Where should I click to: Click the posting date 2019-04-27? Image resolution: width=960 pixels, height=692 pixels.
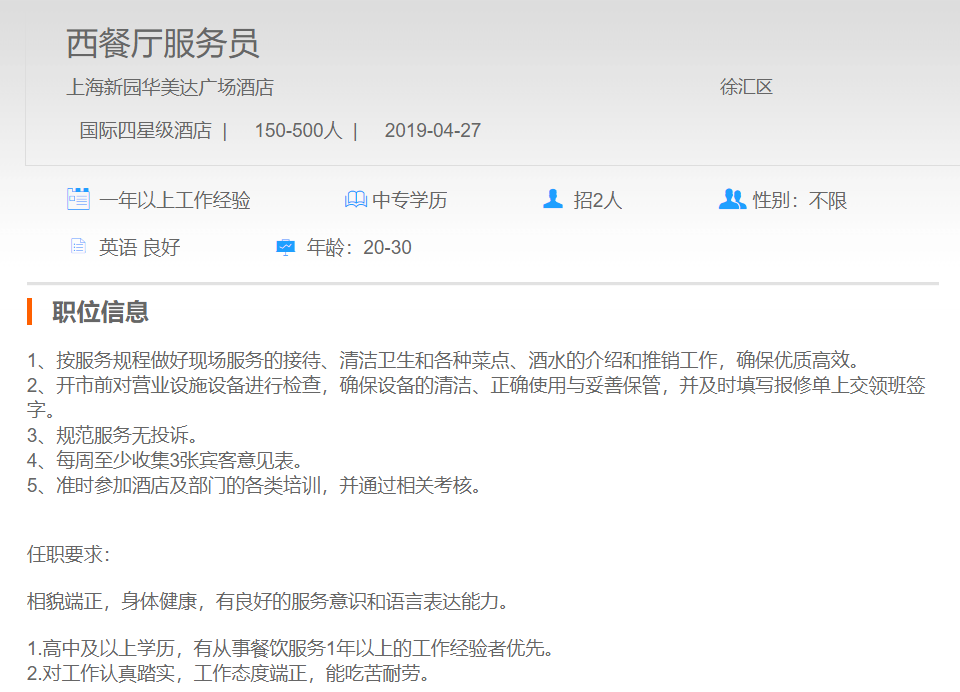tap(432, 130)
